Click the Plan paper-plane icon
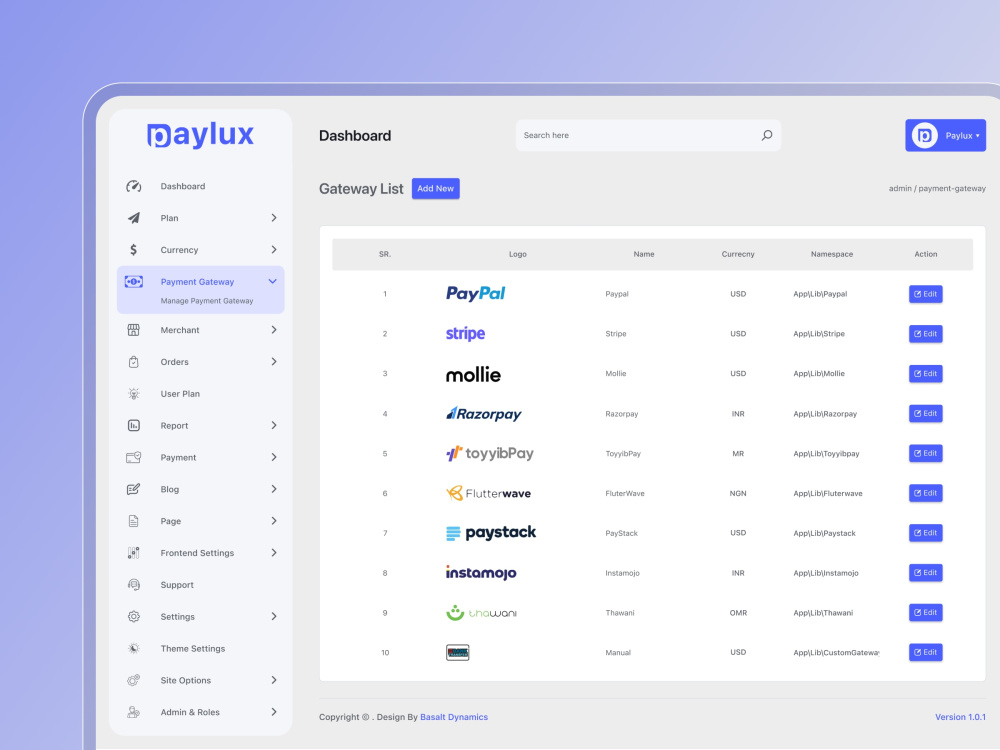1000x750 pixels. coord(133,218)
